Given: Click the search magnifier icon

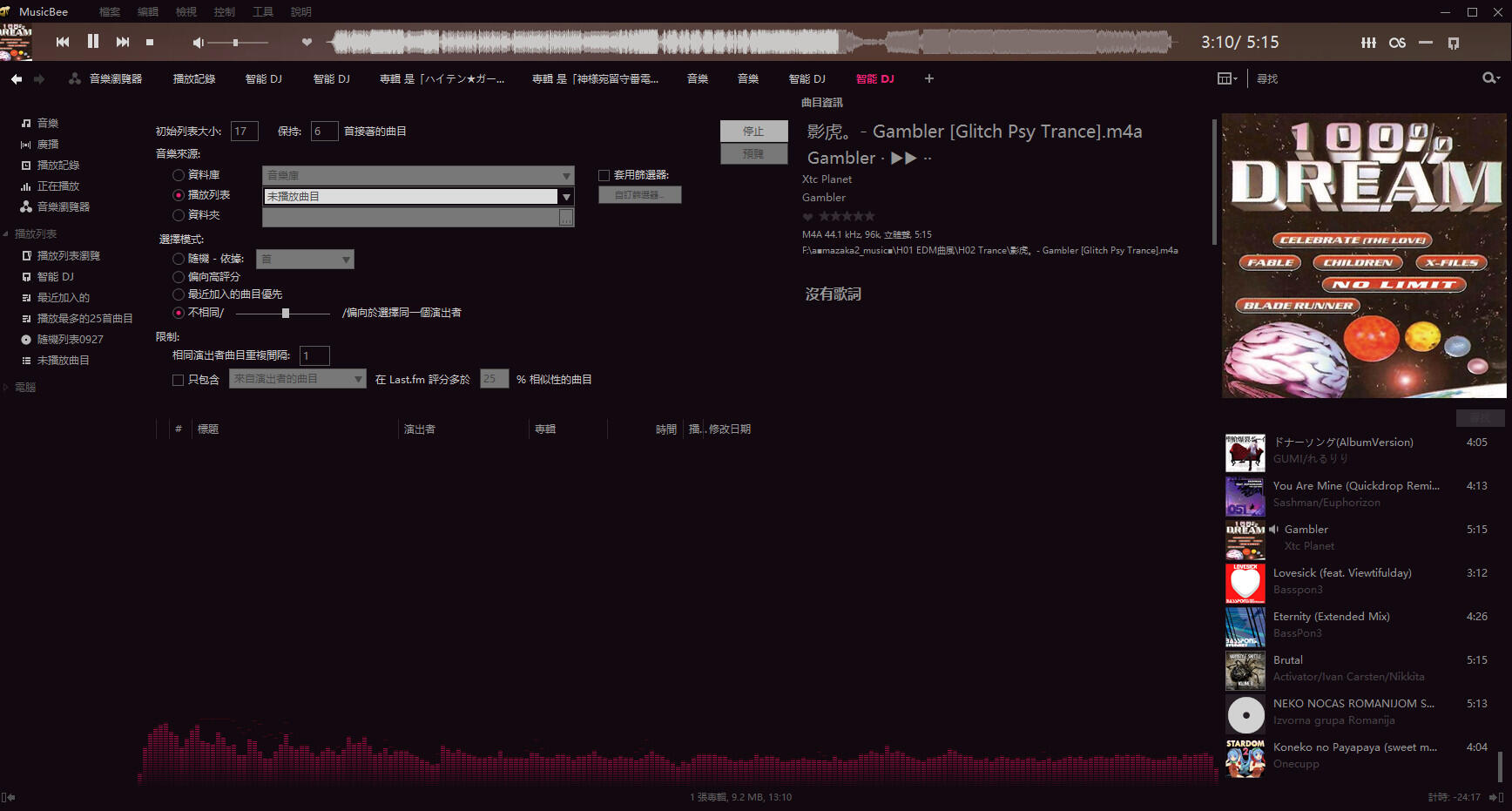Looking at the screenshot, I should pos(1488,78).
